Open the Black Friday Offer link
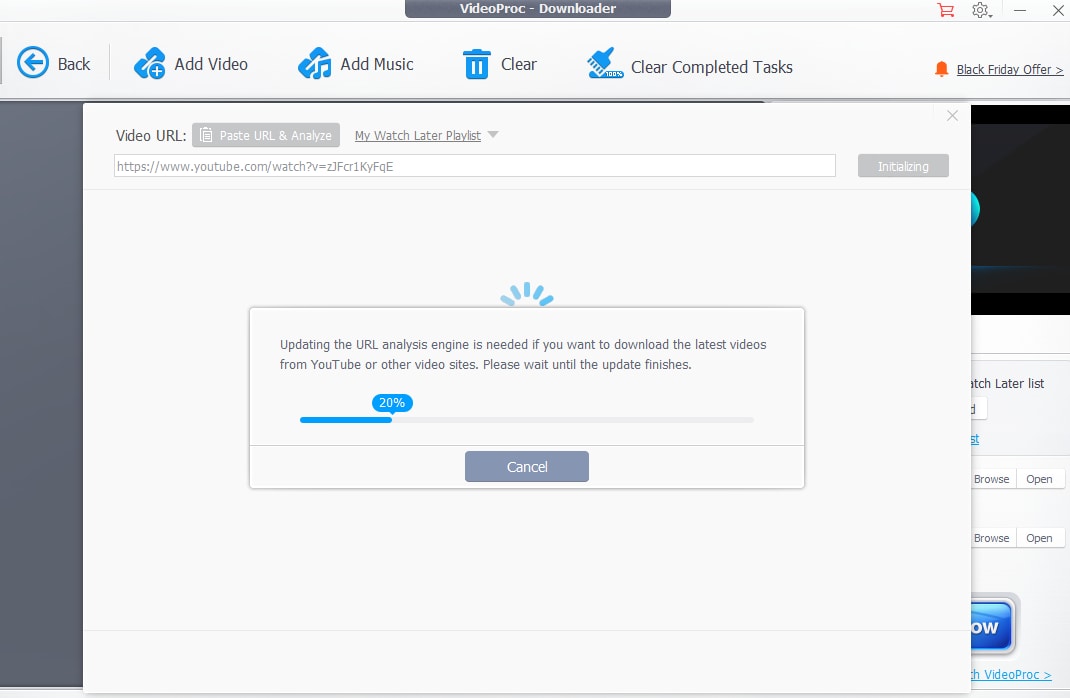 [1009, 70]
